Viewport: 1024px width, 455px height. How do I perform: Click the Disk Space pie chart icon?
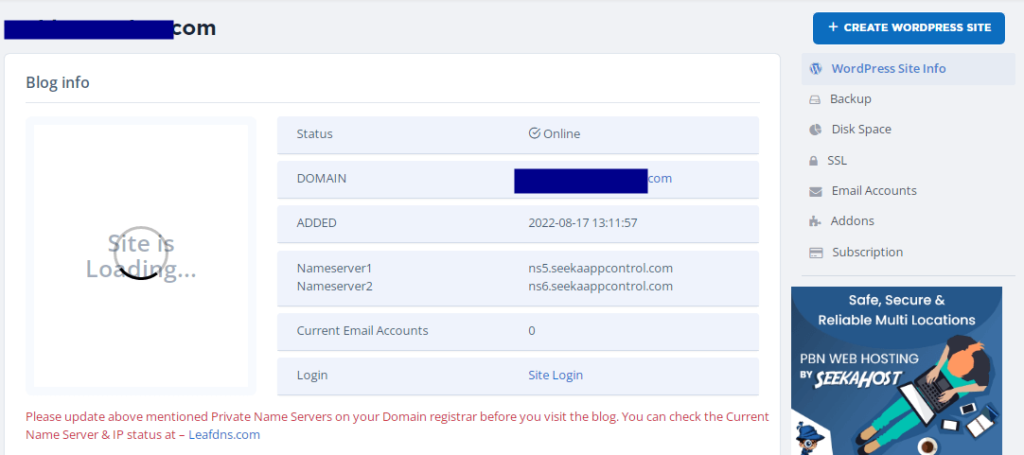click(x=815, y=130)
